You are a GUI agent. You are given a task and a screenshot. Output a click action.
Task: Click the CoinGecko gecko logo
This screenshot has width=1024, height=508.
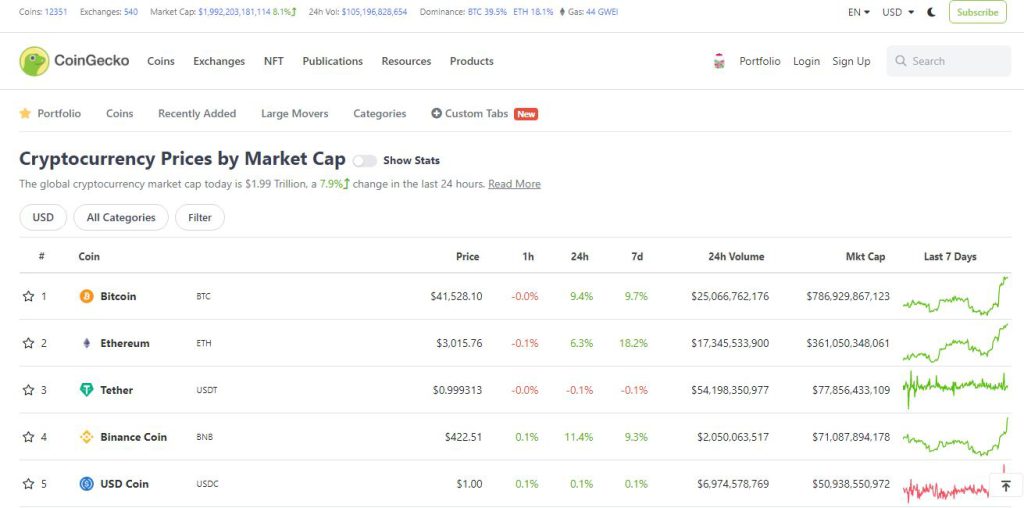tap(34, 61)
